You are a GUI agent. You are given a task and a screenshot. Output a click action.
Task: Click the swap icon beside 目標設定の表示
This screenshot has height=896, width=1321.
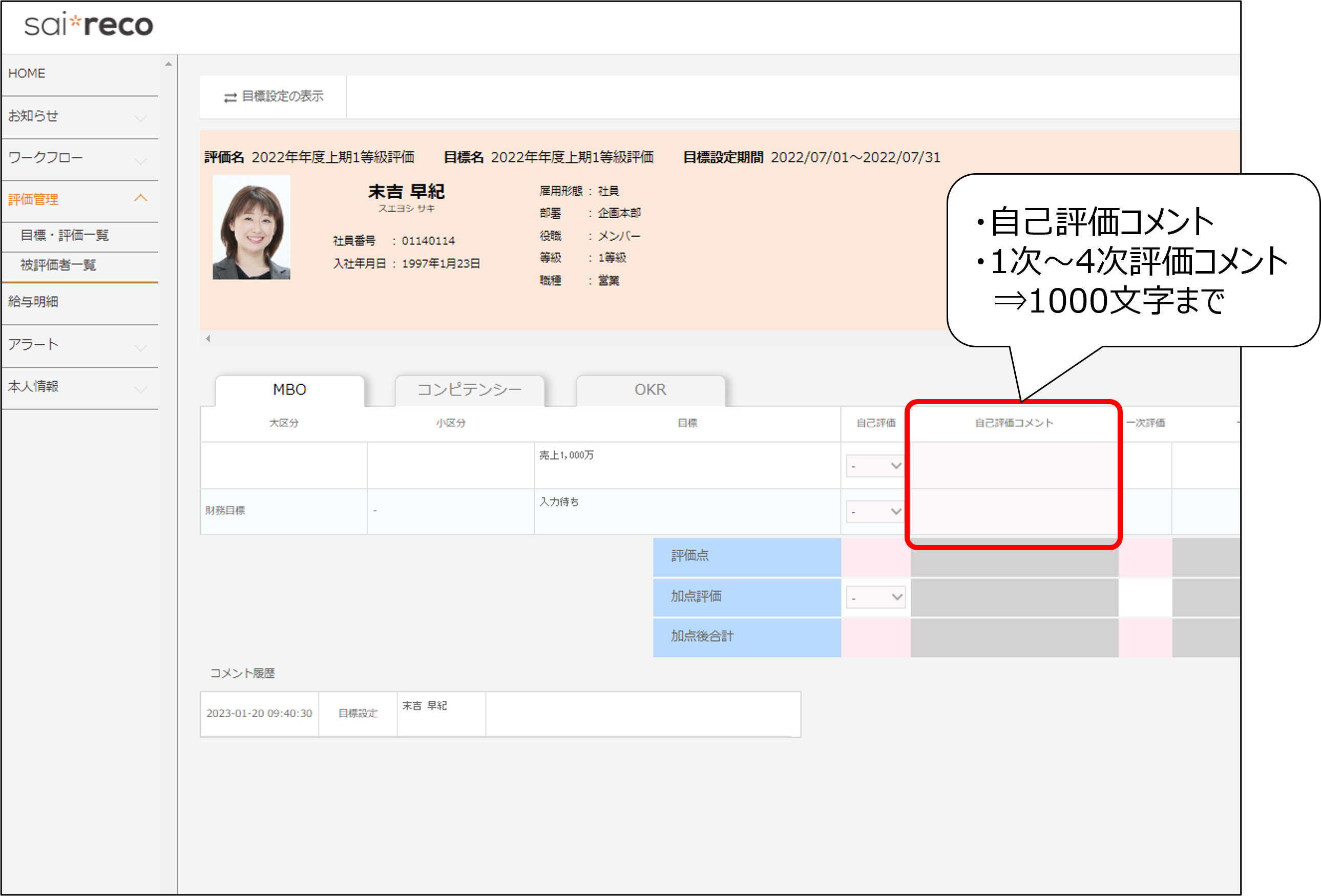[230, 98]
